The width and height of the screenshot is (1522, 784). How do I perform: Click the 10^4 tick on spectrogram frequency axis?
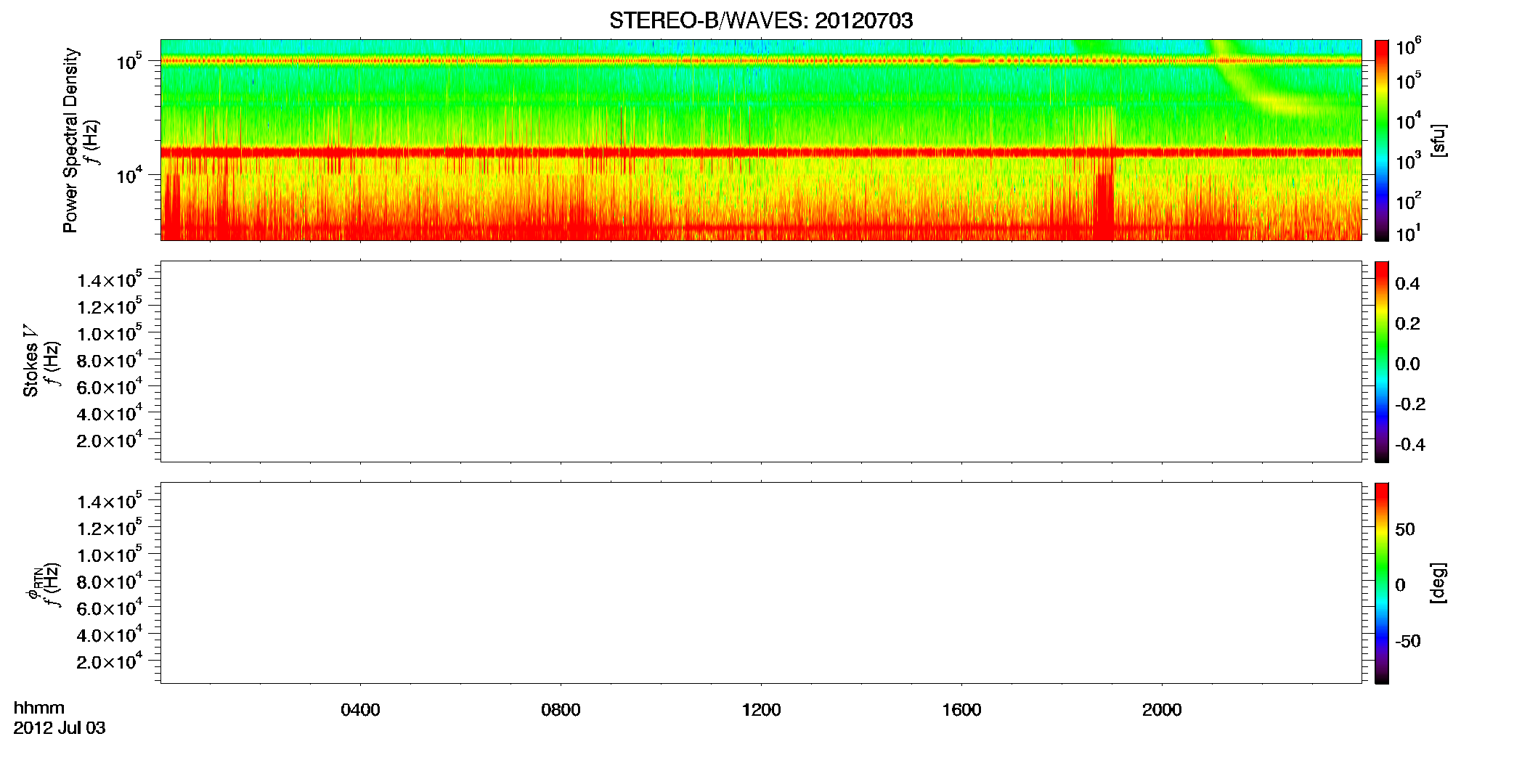coord(129,174)
